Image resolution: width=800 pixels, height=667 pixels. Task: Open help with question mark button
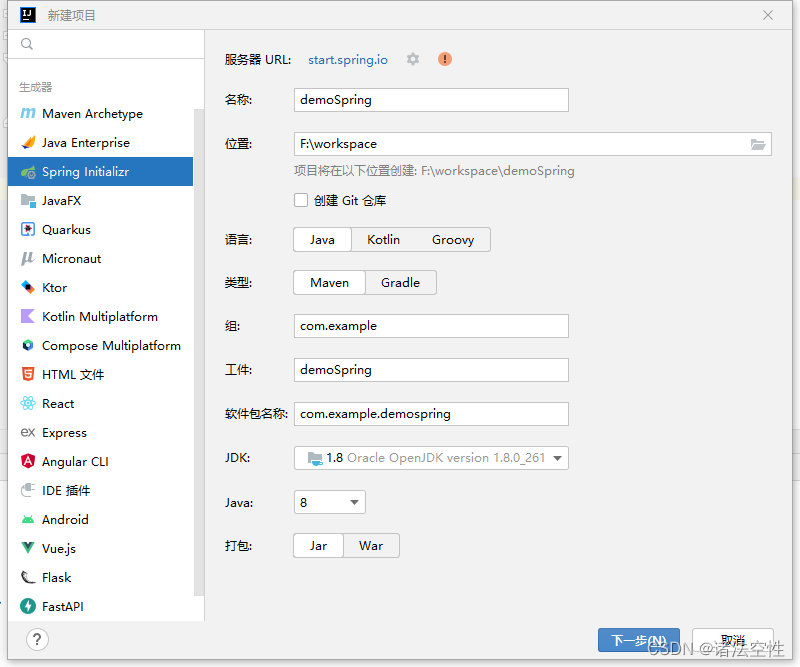[x=37, y=639]
